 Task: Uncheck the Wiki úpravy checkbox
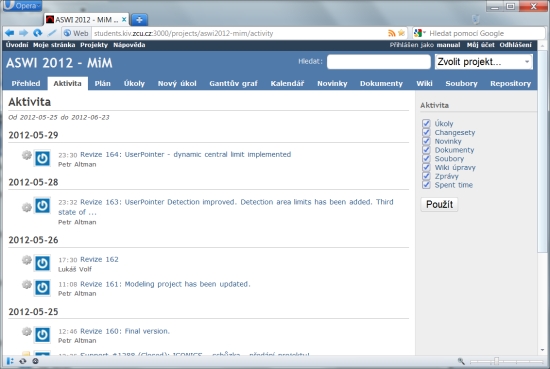pyautogui.click(x=426, y=167)
